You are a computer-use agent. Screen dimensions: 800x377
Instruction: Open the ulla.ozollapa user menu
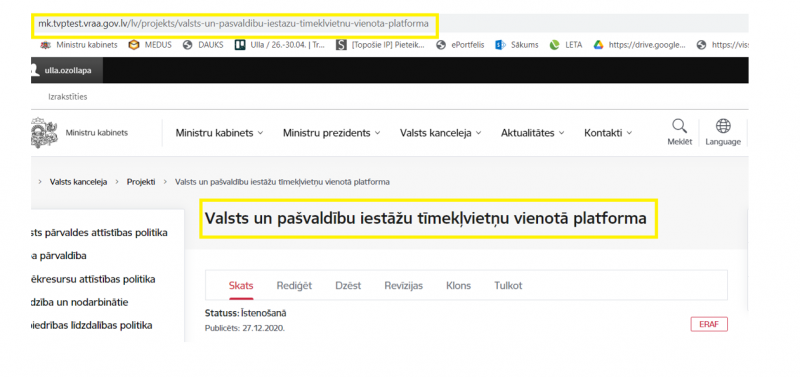click(x=67, y=70)
